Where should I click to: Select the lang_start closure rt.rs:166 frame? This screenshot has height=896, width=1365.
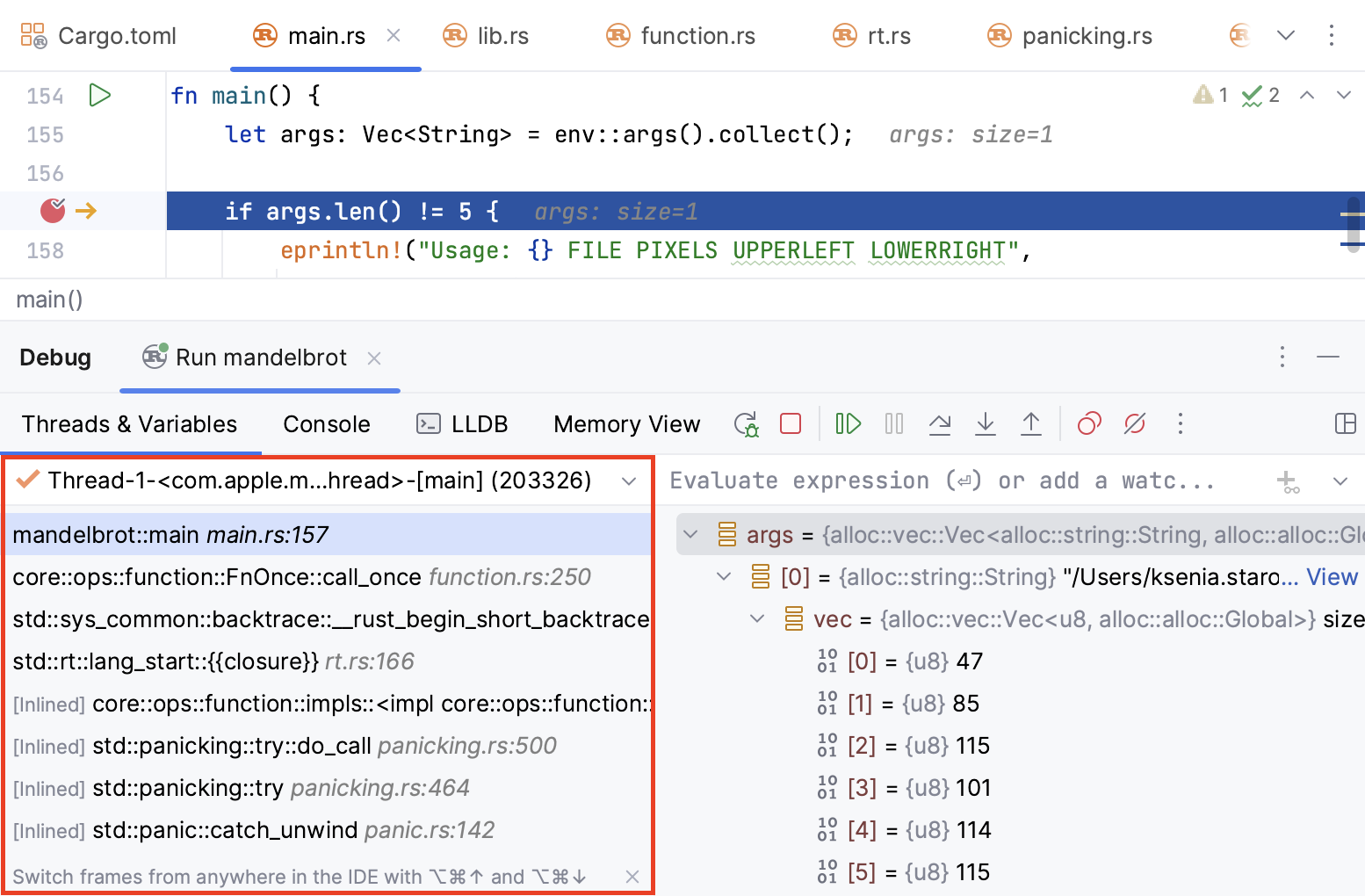328,661
